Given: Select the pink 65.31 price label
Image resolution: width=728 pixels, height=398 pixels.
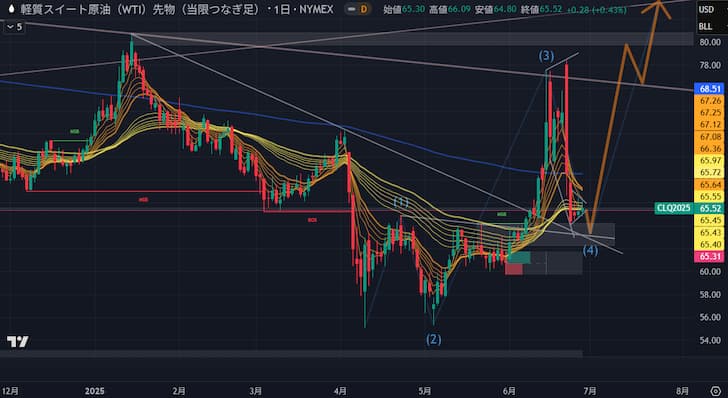Looking at the screenshot, I should (x=710, y=256).
